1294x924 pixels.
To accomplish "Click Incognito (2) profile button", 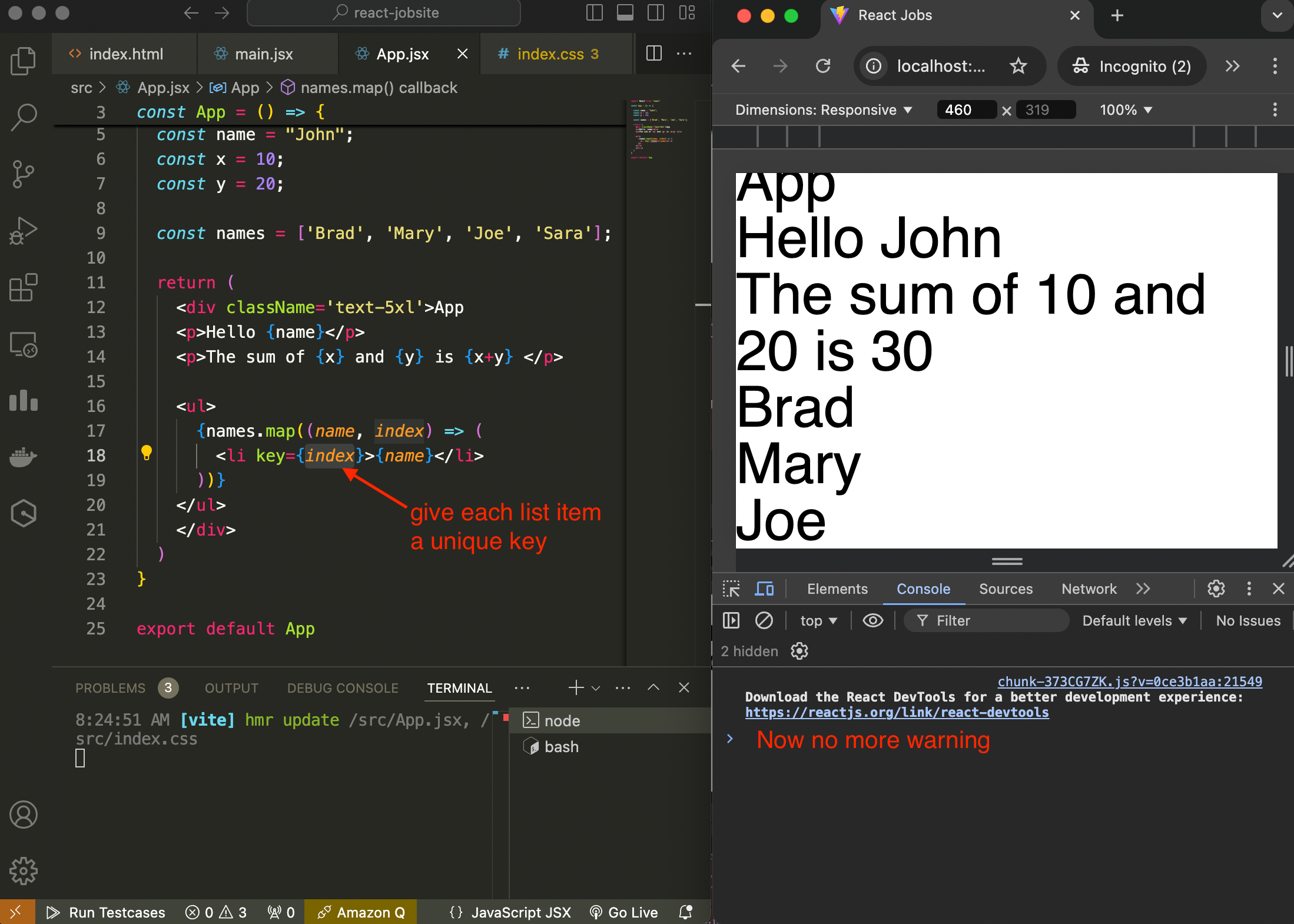I will (1132, 66).
